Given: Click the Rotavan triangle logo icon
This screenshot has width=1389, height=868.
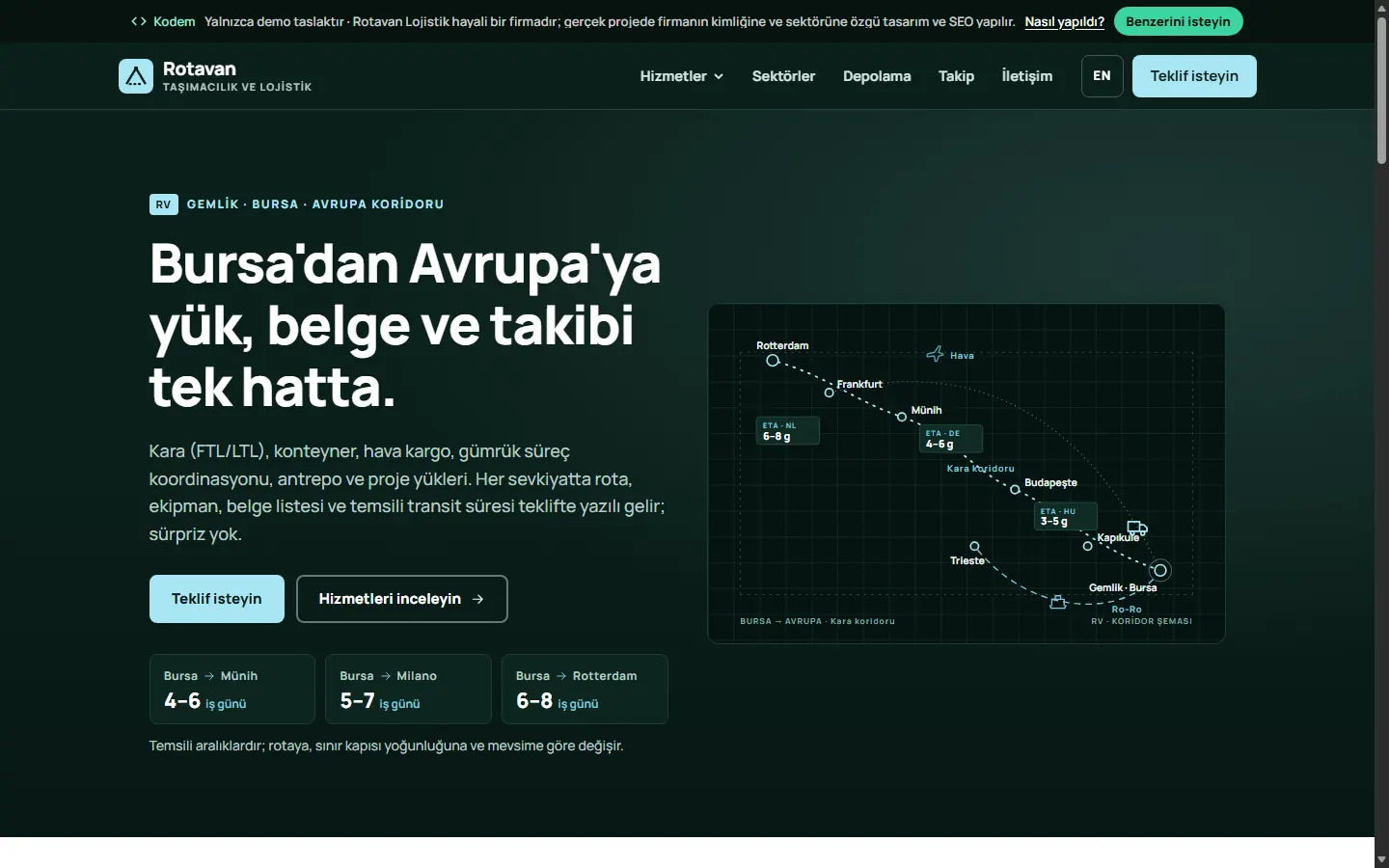Looking at the screenshot, I should (x=136, y=76).
